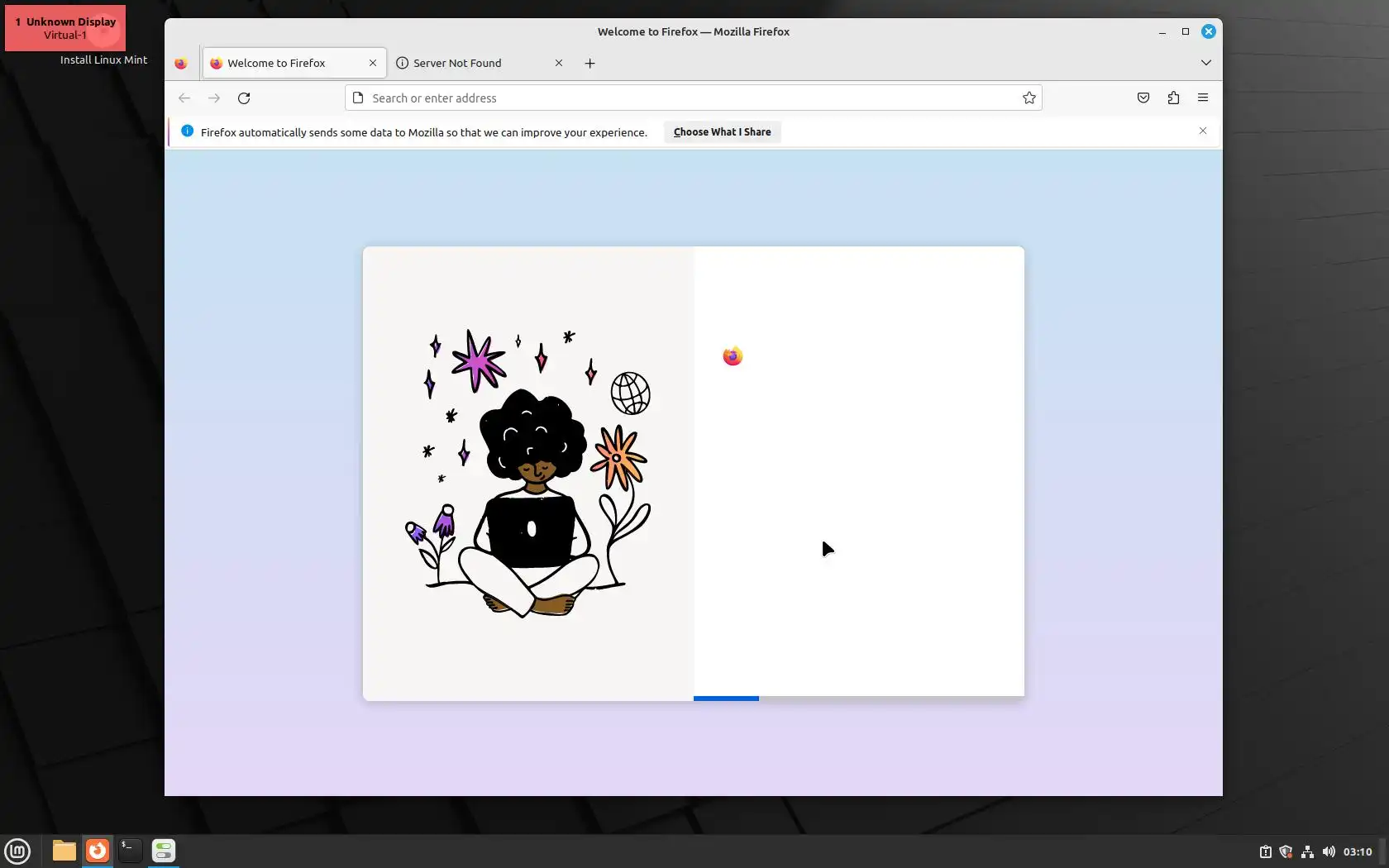Close the Welcome to Firefox tab
Screen dimensions: 1389x868
373,63
